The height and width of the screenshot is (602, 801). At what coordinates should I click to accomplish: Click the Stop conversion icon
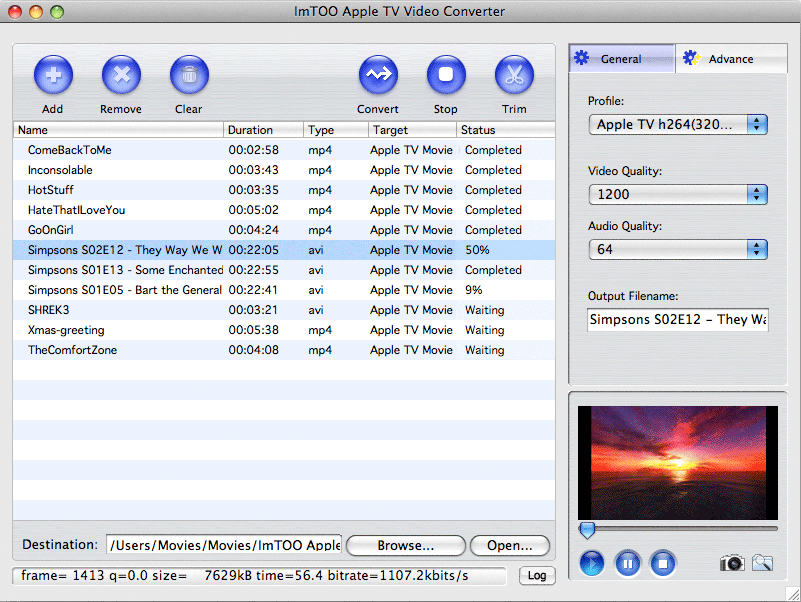[446, 75]
